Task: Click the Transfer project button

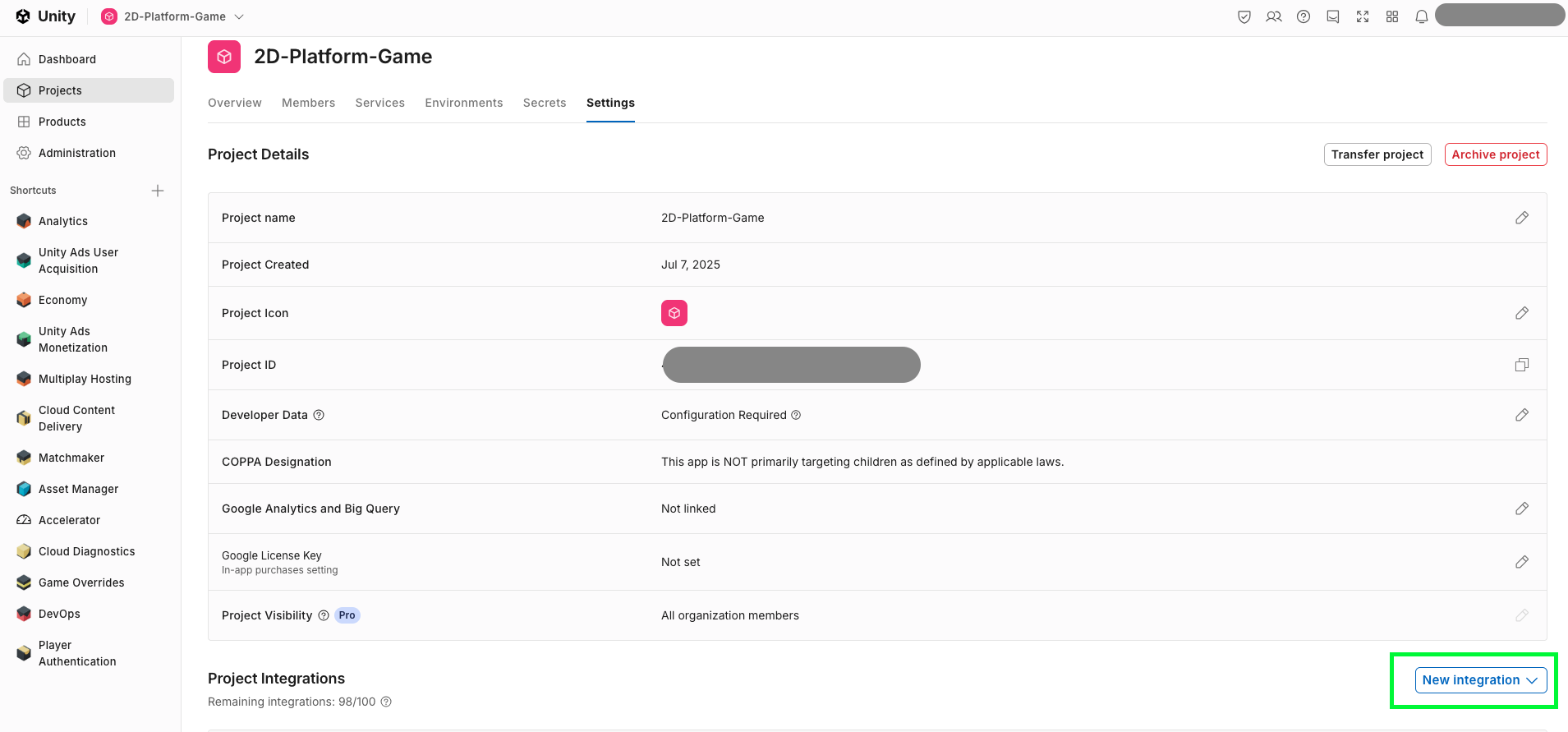Action: click(1377, 154)
